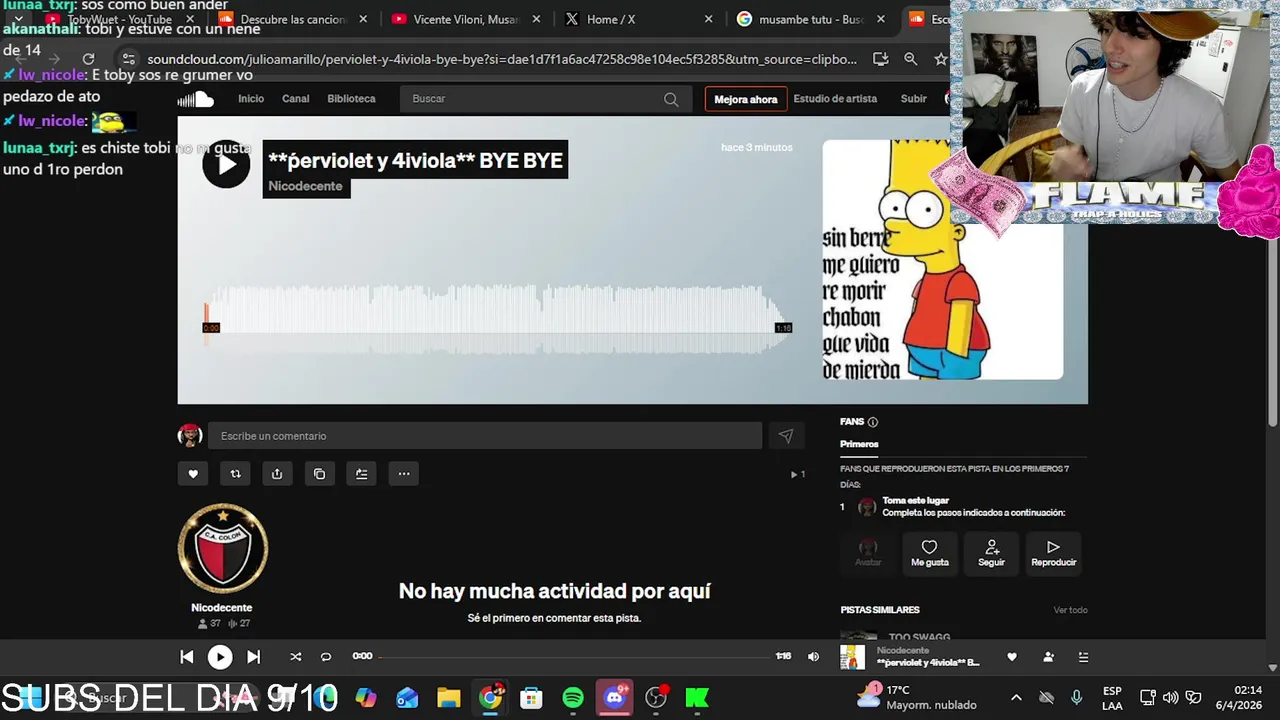Switch to the Home / X tab
Image resolution: width=1280 pixels, height=720 pixels.
tap(637, 19)
